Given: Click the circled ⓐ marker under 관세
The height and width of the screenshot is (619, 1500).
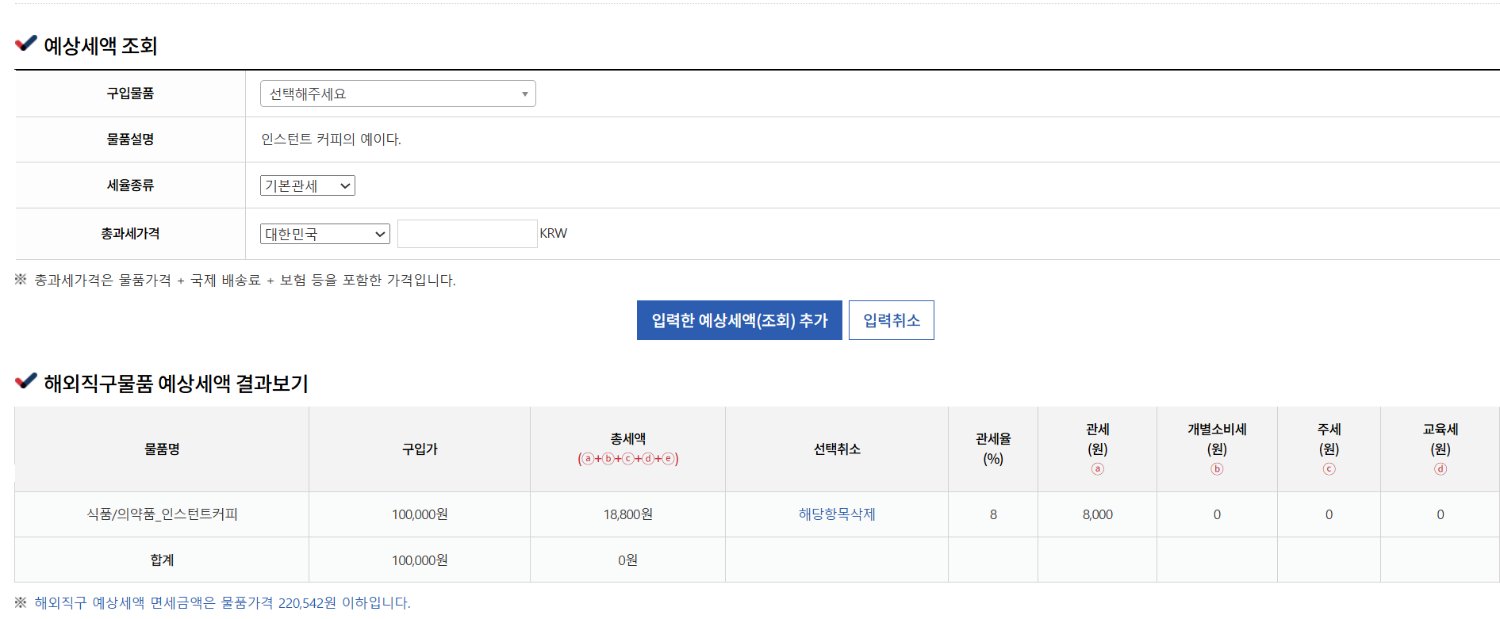Looking at the screenshot, I should 1097,469.
